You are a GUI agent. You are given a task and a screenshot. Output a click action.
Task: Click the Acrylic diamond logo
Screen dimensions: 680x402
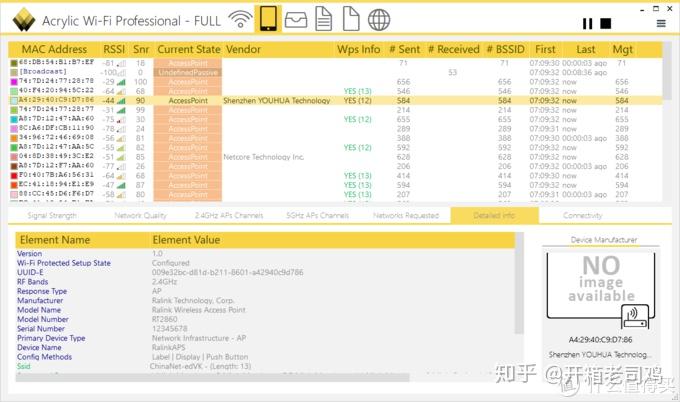pos(24,20)
